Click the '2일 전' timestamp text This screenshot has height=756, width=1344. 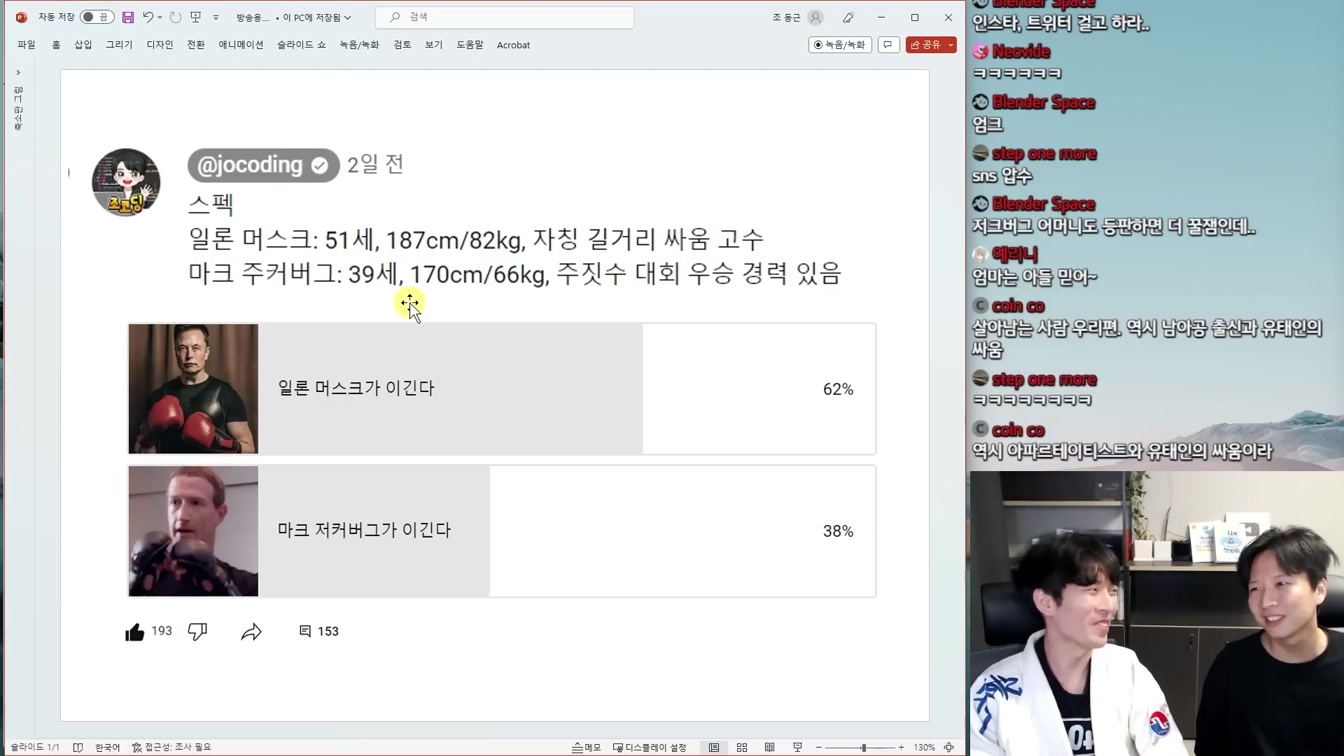click(375, 165)
